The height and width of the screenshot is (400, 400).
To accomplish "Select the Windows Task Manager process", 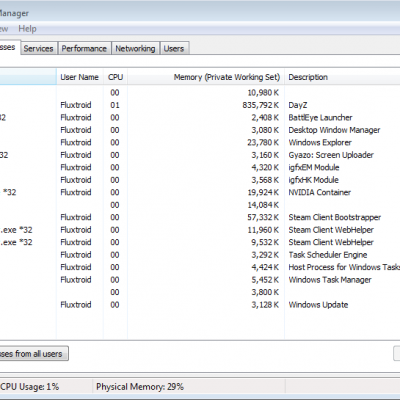I will coord(200,280).
